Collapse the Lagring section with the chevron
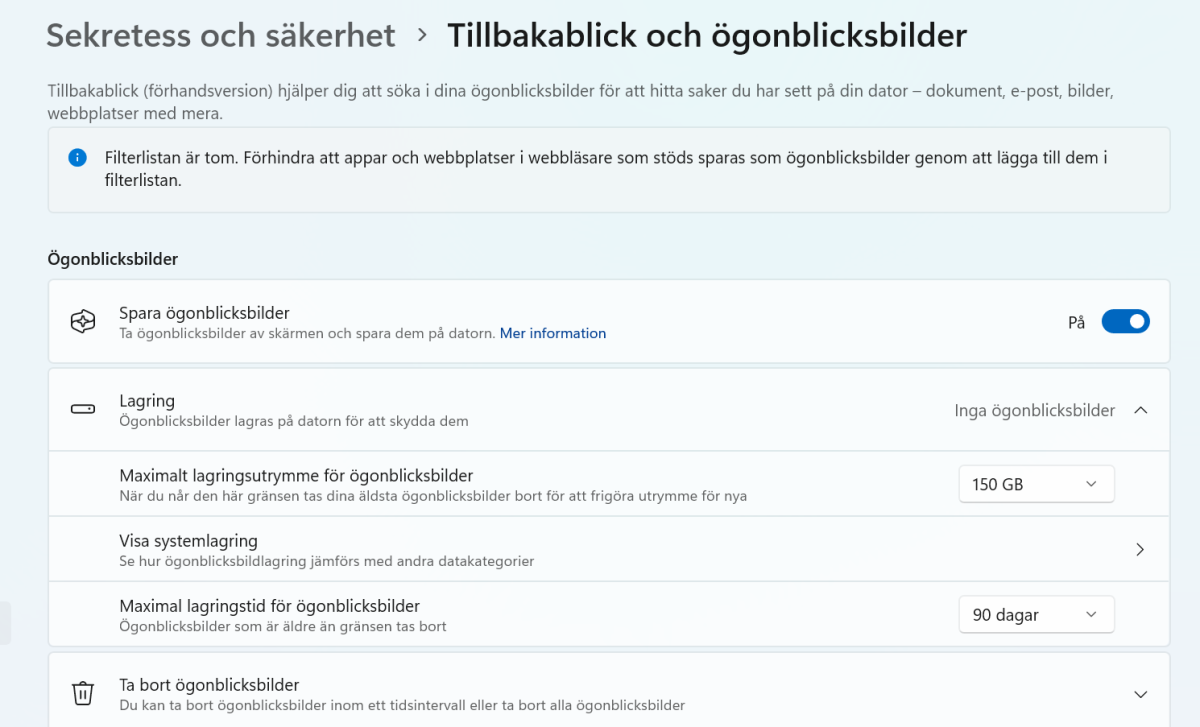 point(1140,410)
